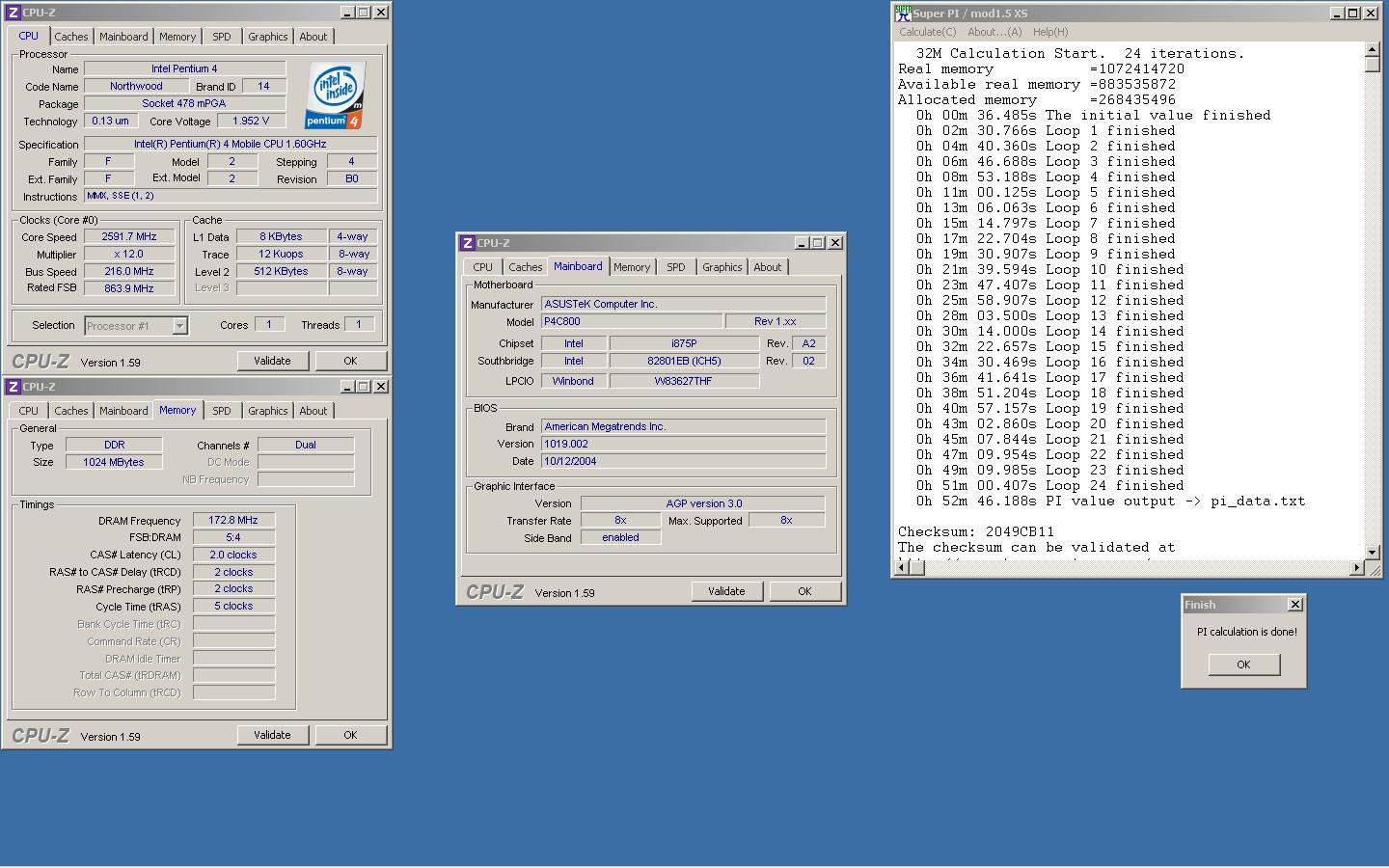Click the BIOS Version value 1019.002
The width and height of the screenshot is (1389, 868).
(x=683, y=444)
